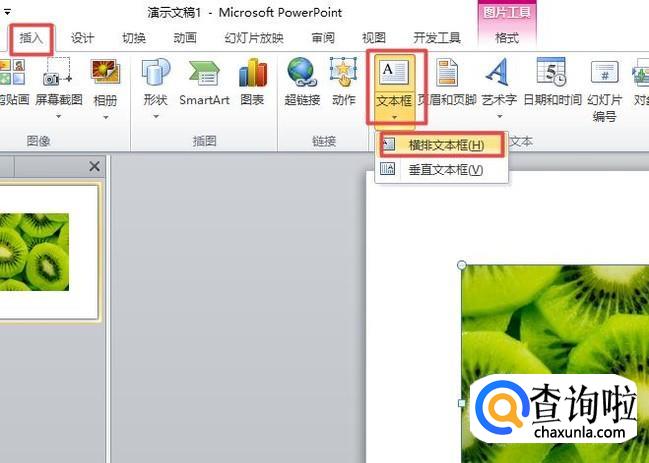This screenshot has height=463, width=649.
Task: Click the 超链接 hyperlink icon
Action: coord(302,72)
